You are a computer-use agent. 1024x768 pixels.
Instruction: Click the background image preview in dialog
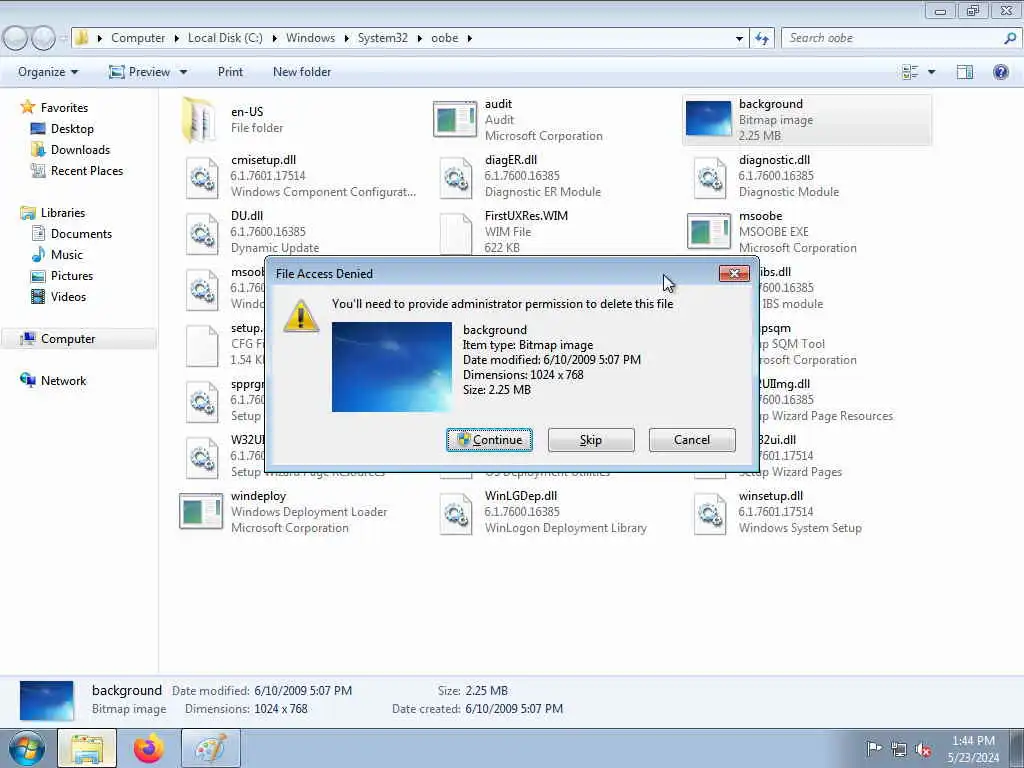(391, 366)
